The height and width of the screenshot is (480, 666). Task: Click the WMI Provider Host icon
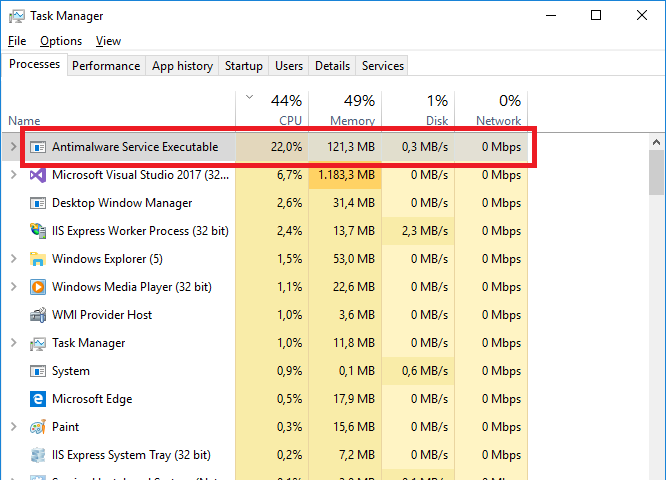click(38, 315)
